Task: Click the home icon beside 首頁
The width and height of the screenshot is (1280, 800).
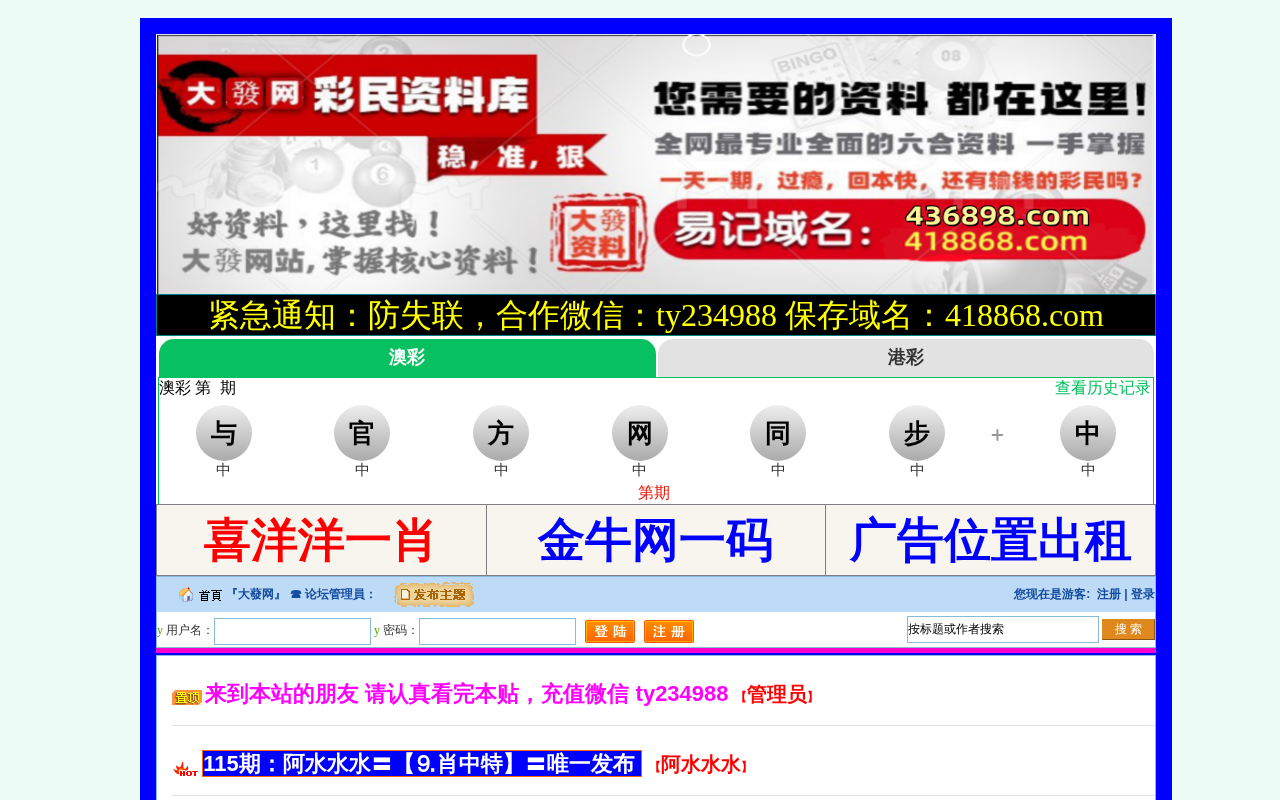Action: point(186,595)
